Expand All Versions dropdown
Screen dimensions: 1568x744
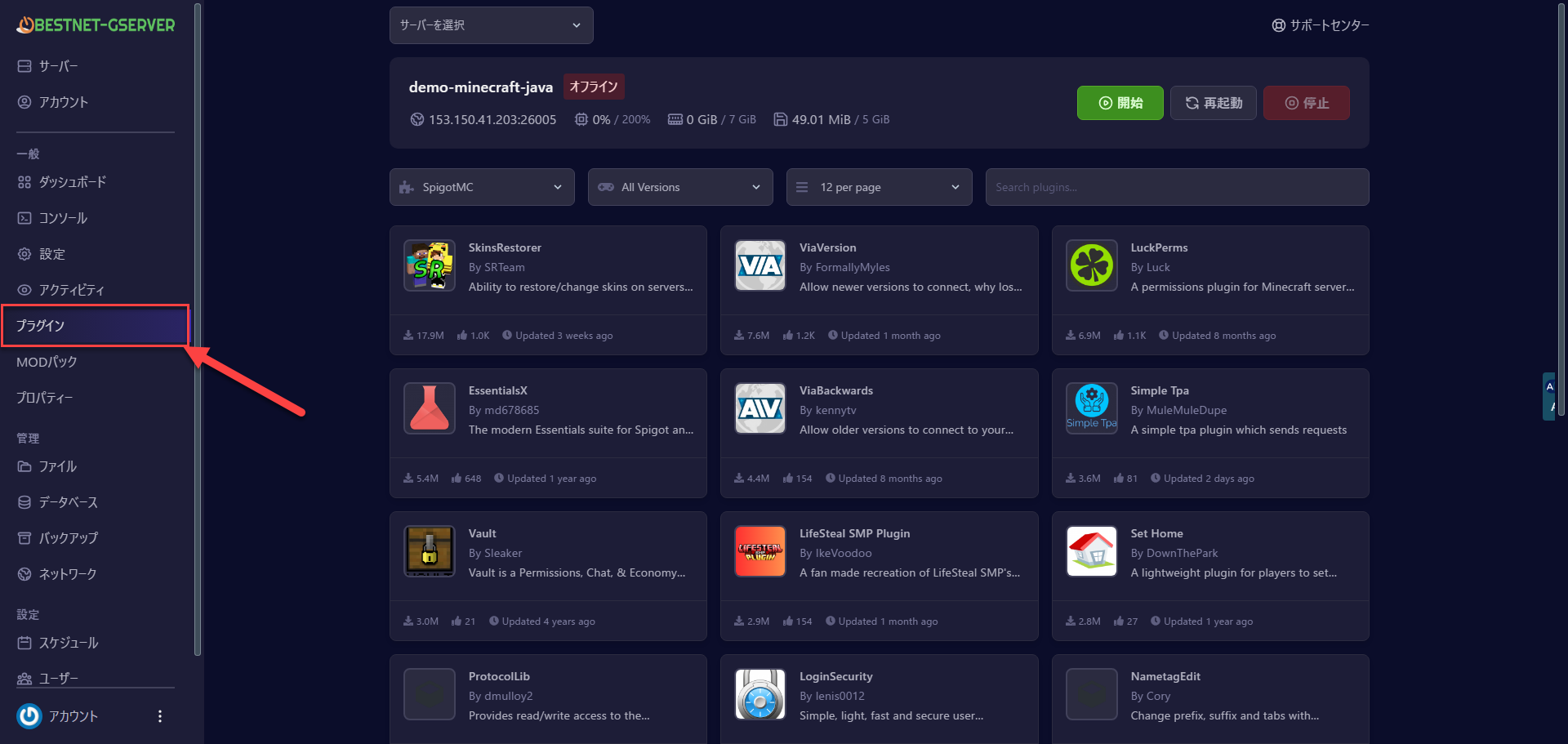click(680, 187)
